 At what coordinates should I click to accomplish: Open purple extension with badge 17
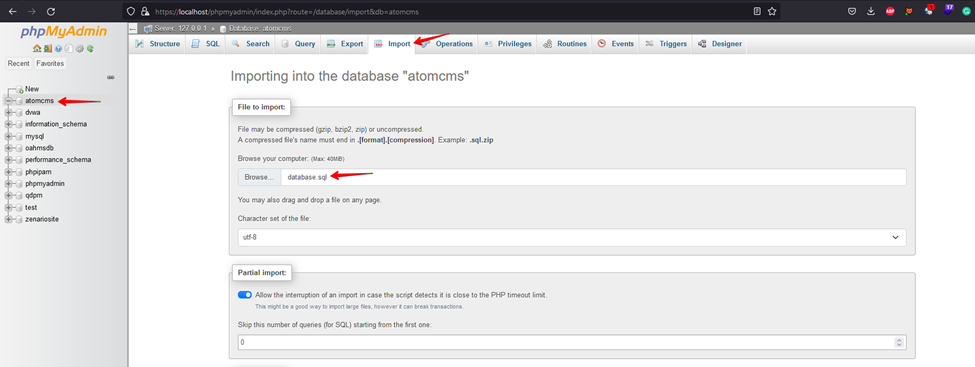pos(948,10)
